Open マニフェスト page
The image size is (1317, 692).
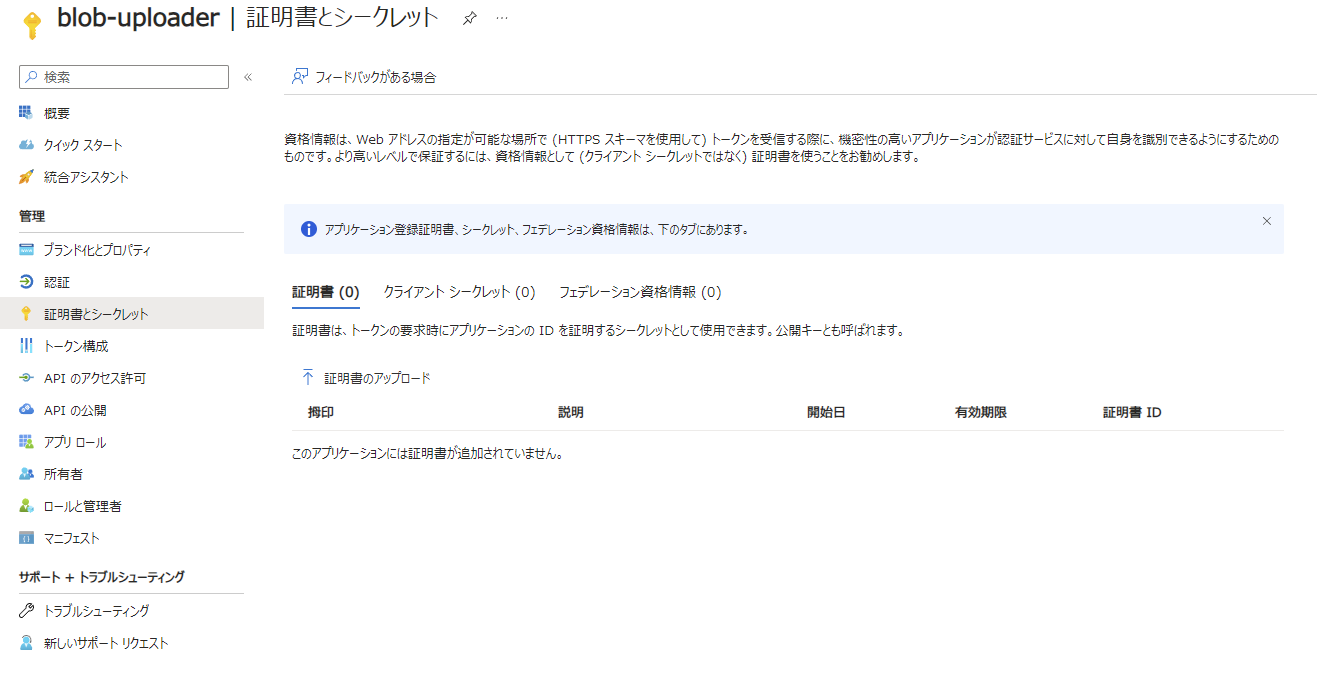(72, 538)
